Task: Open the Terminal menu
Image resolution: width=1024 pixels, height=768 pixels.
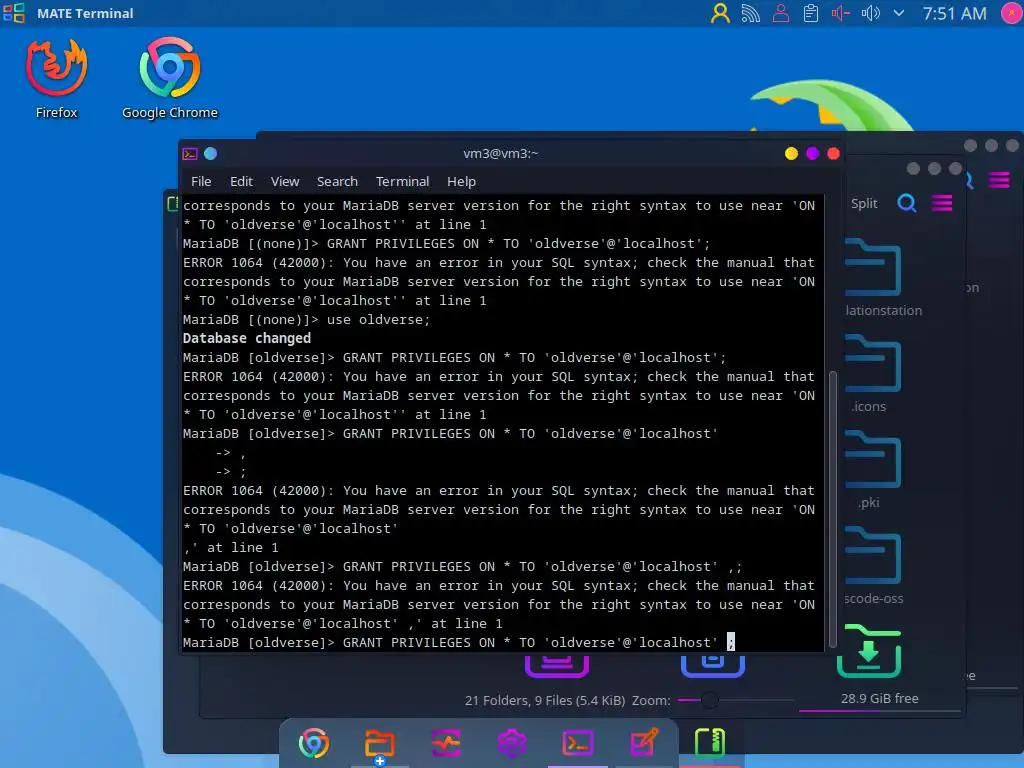Action: pyautogui.click(x=402, y=182)
